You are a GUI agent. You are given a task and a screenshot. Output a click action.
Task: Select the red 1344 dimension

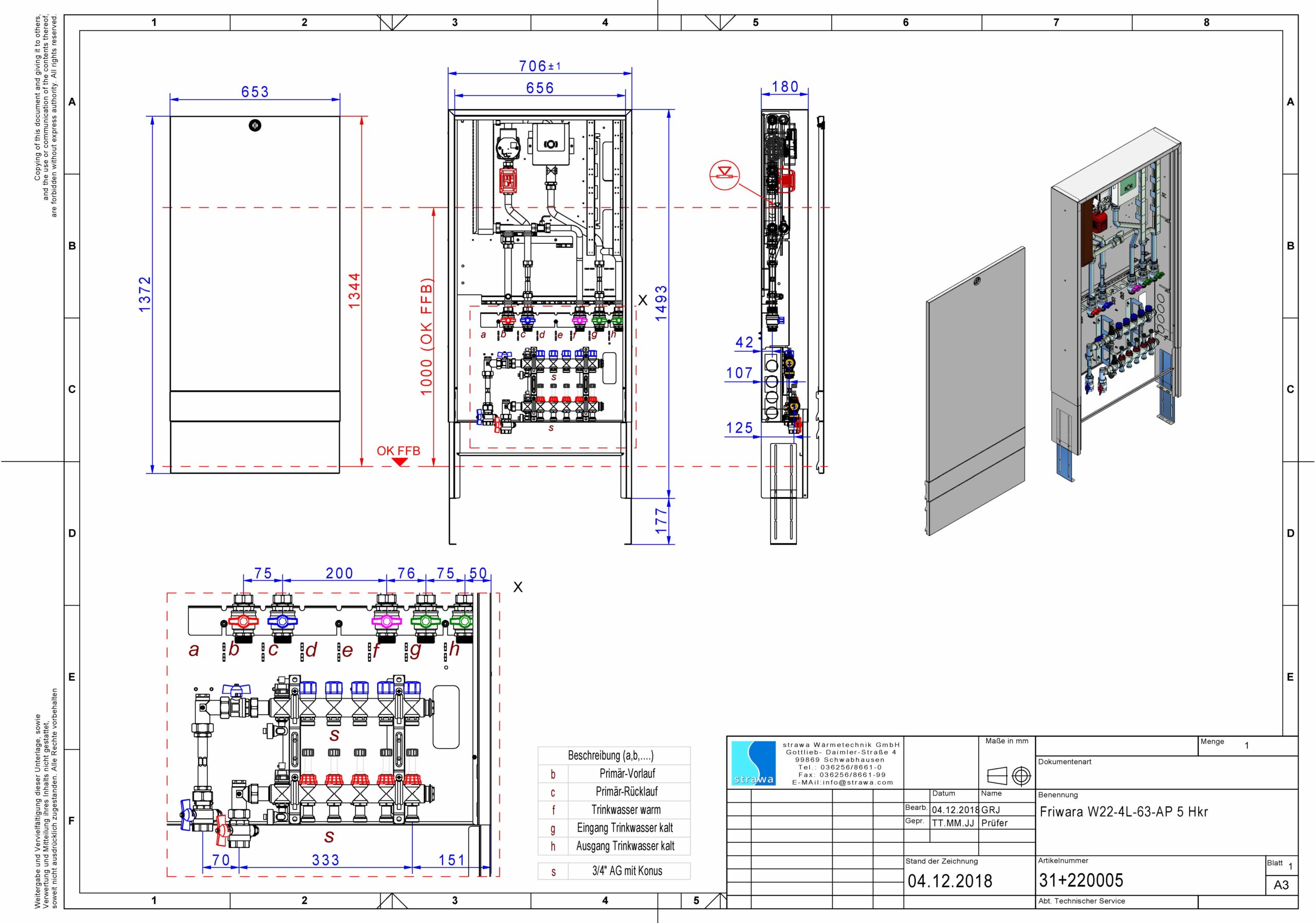coord(355,290)
